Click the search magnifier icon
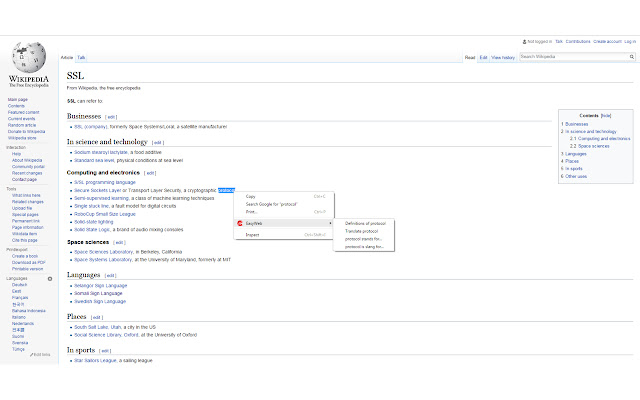This screenshot has width=640, height=400. click(x=631, y=57)
